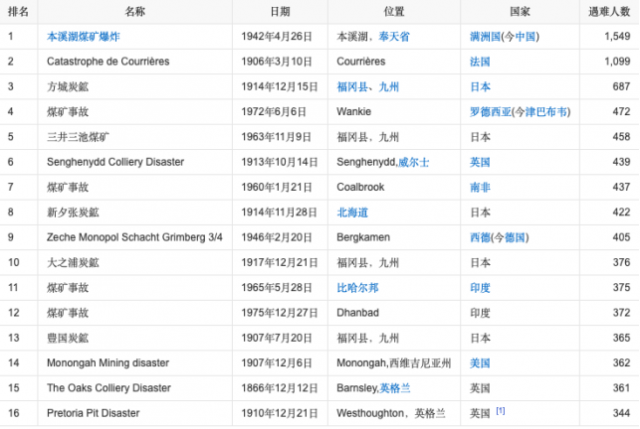Open the 法国 country link
Screen dimensions: 640x429
[480, 62]
